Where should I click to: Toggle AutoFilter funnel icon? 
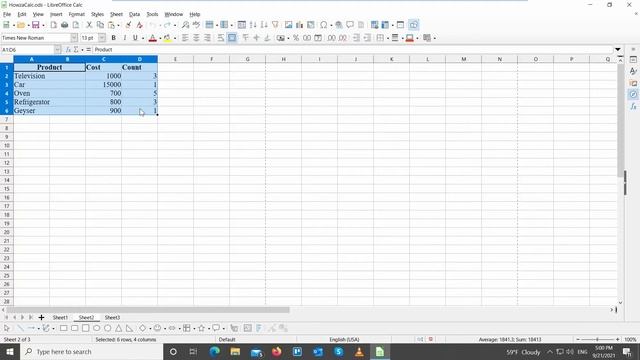point(275,25)
